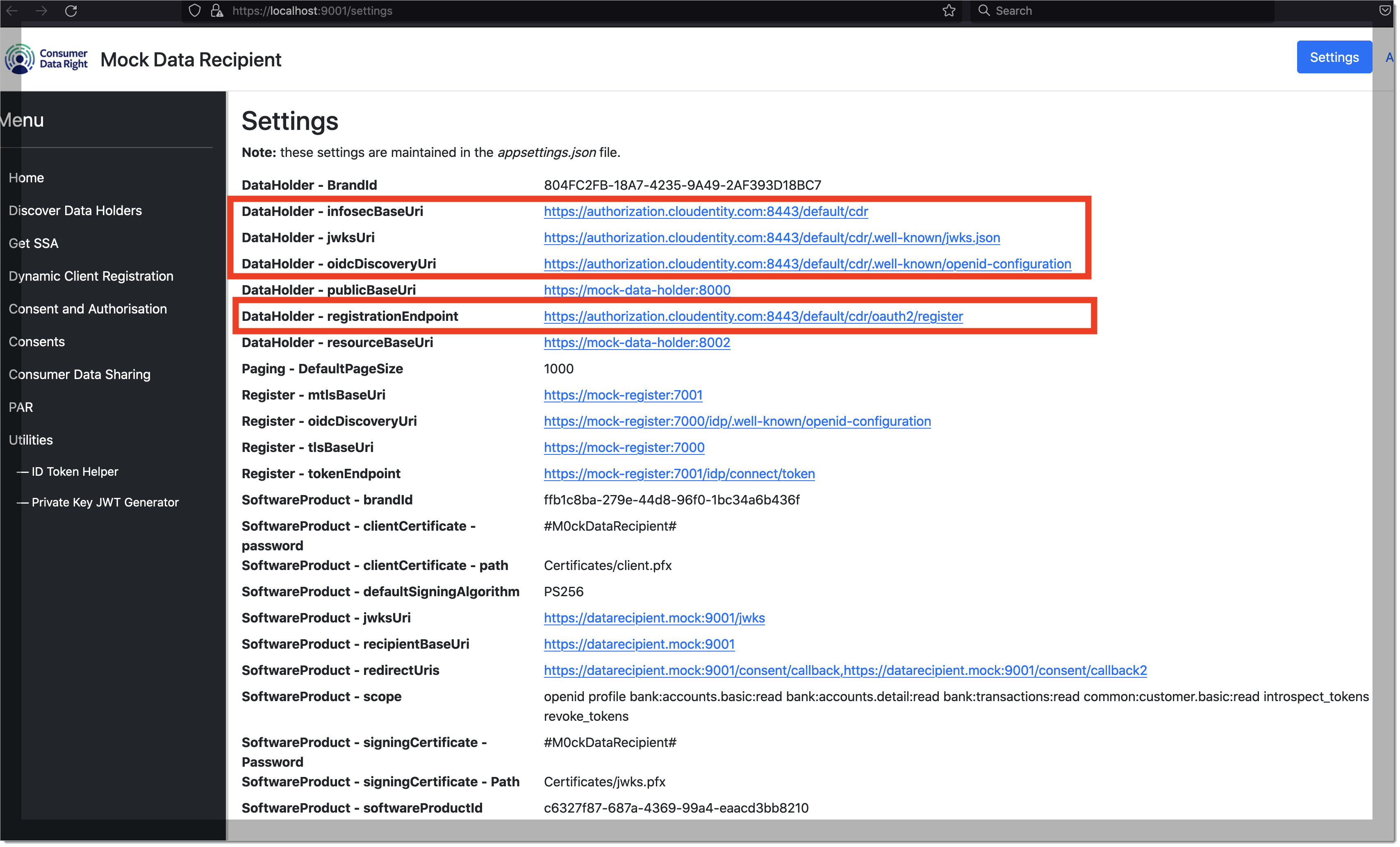Open the idp/connect/token endpoint link

679,474
